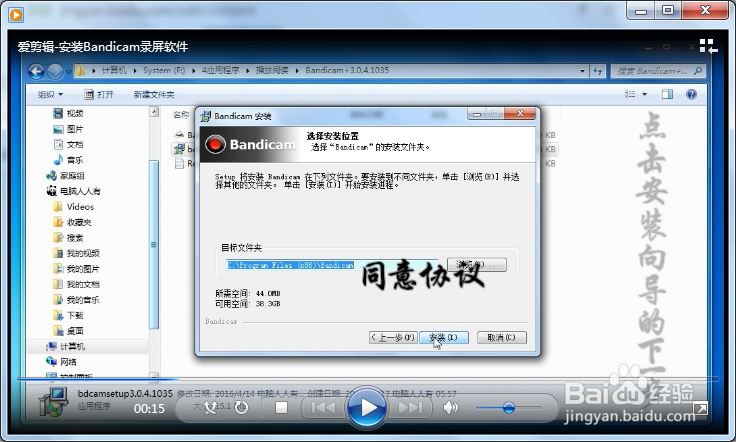
Task: Click 安装(I) button in Bandicam installer
Action: pos(444,337)
